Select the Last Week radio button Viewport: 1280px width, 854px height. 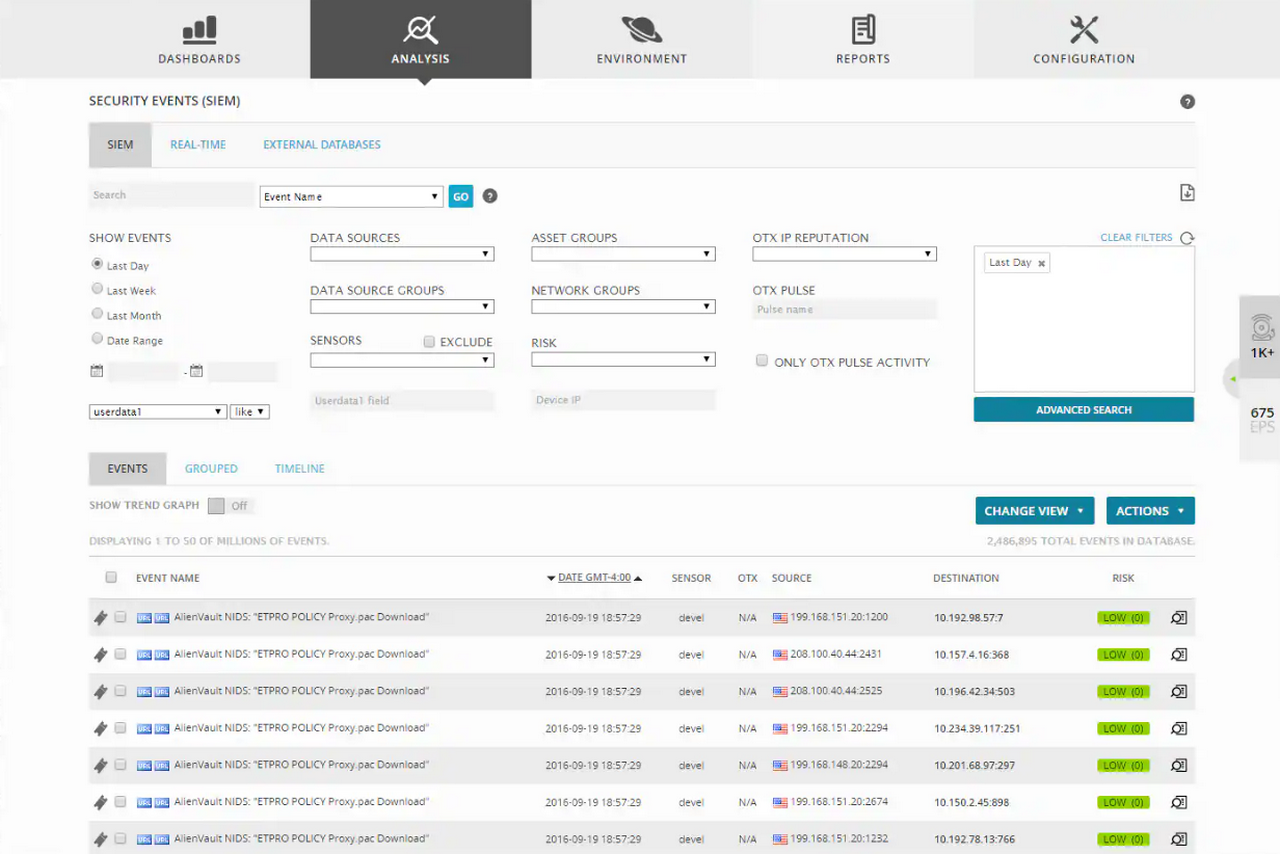point(97,289)
